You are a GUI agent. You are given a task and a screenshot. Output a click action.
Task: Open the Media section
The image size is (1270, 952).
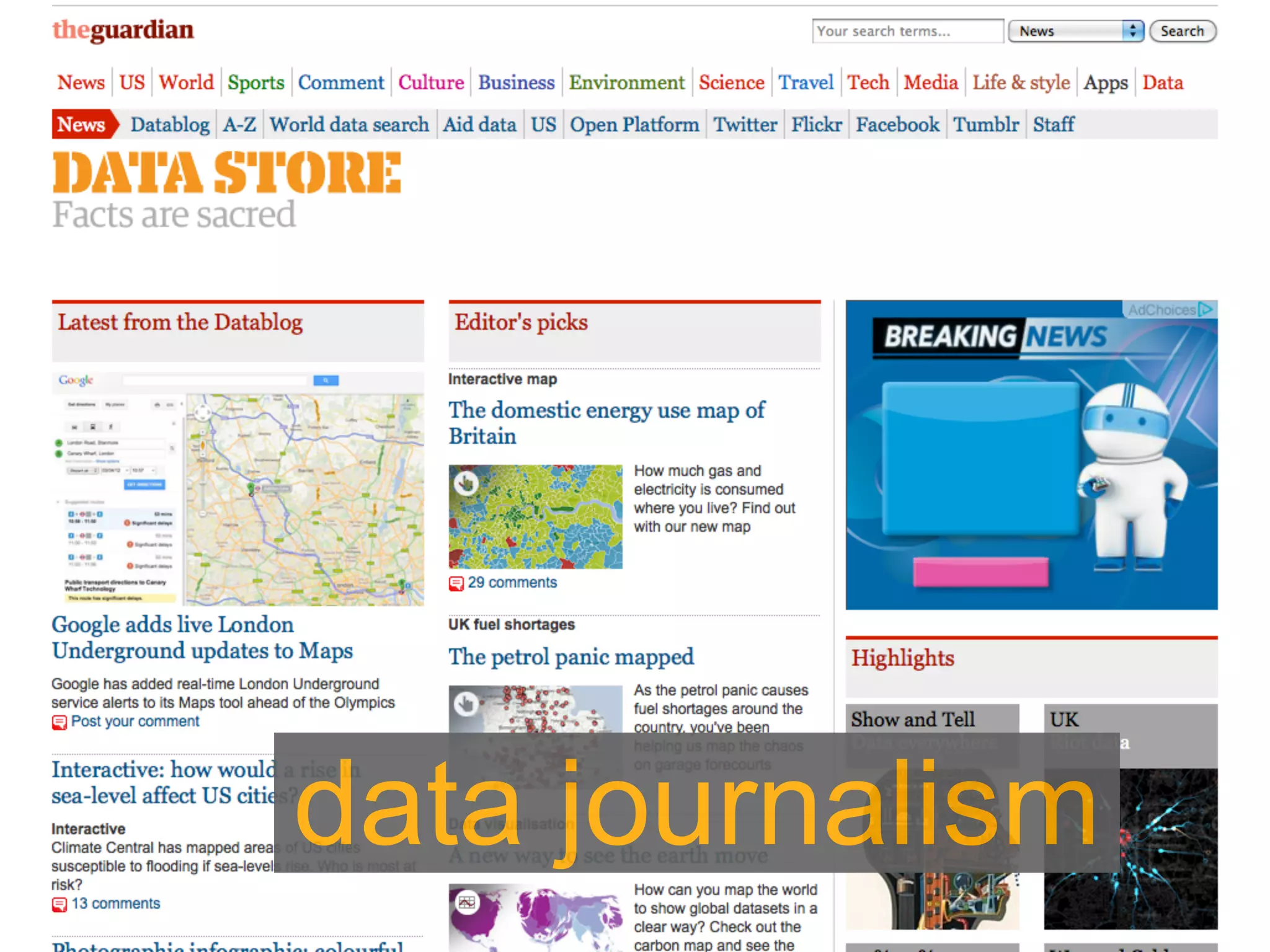click(931, 82)
